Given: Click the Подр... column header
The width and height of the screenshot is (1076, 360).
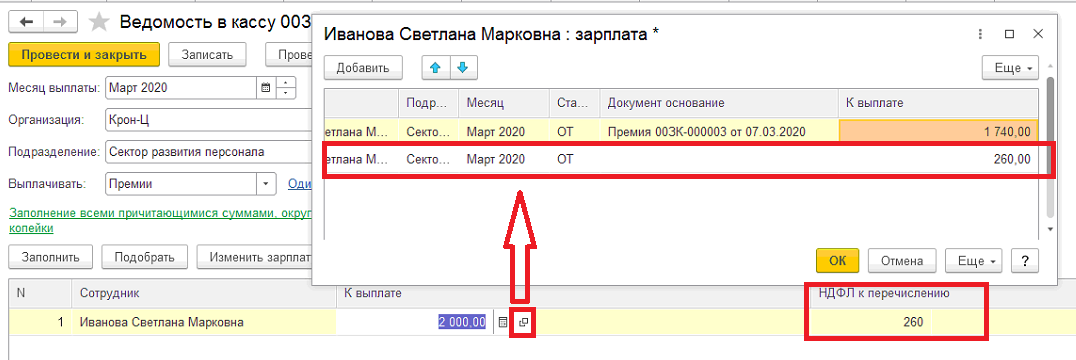Looking at the screenshot, I should pos(428,103).
